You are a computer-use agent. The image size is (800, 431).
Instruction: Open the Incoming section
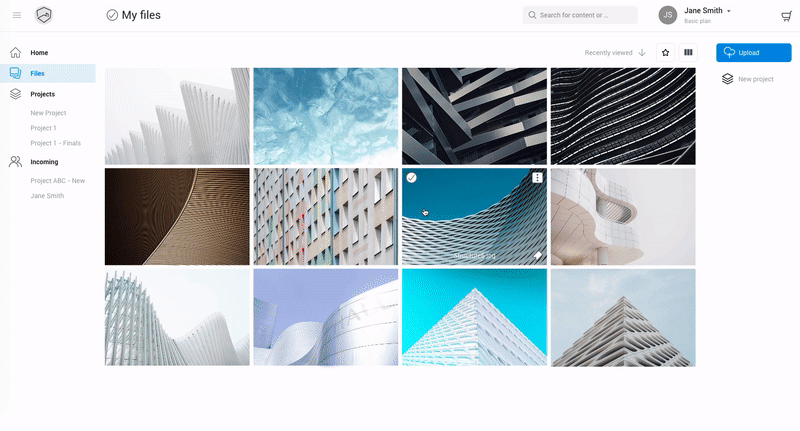[44, 162]
